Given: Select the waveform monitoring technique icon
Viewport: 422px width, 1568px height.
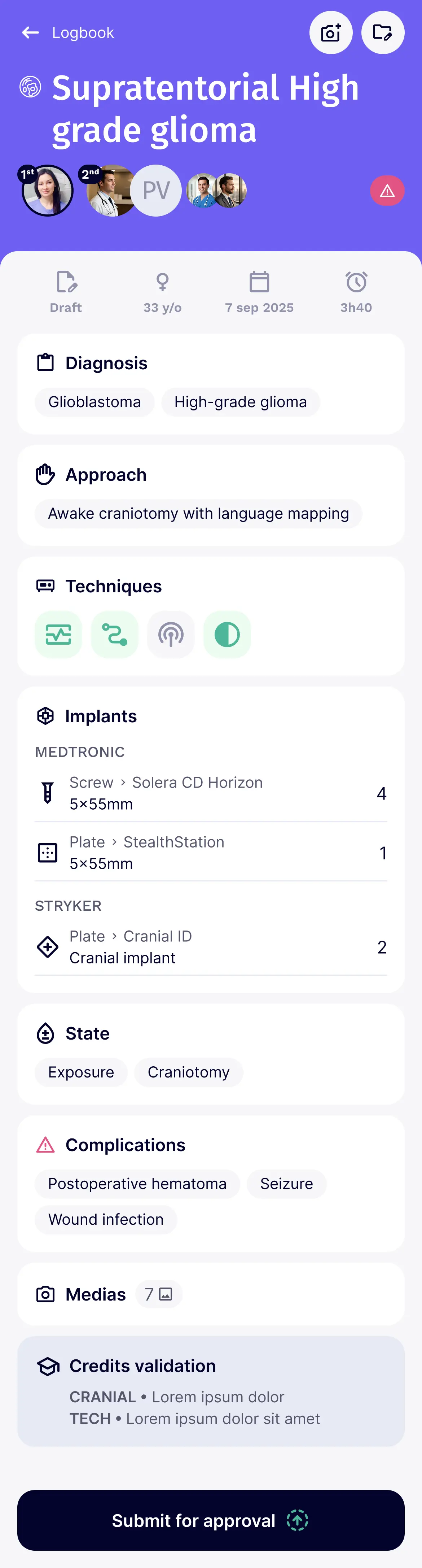Looking at the screenshot, I should click(x=58, y=634).
